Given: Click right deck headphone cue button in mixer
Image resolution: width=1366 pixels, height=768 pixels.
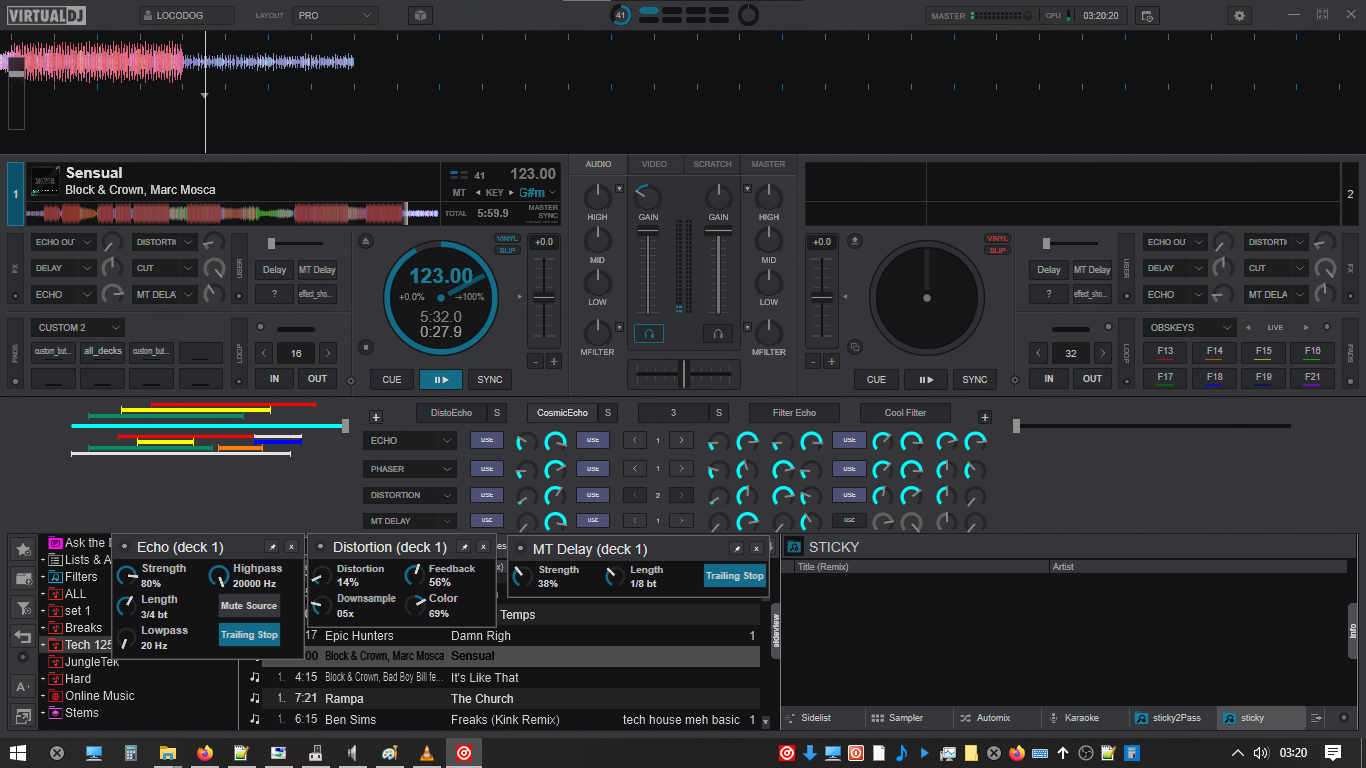Looking at the screenshot, I should coord(718,333).
